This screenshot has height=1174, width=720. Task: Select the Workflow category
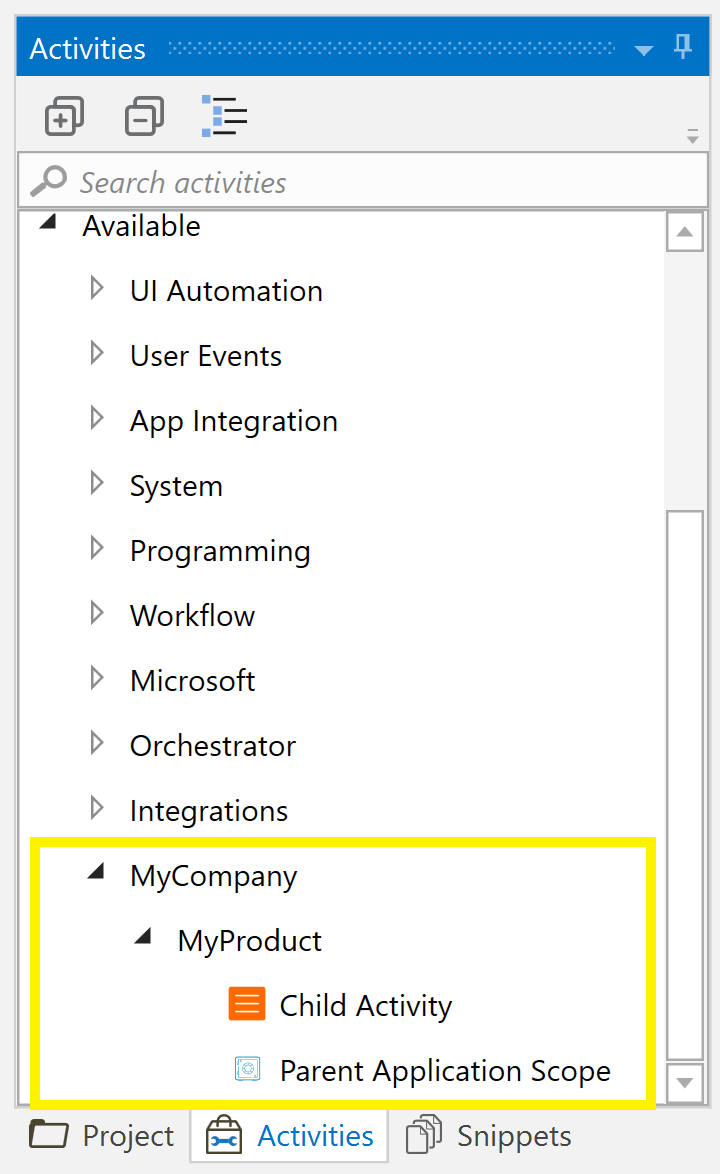click(192, 615)
